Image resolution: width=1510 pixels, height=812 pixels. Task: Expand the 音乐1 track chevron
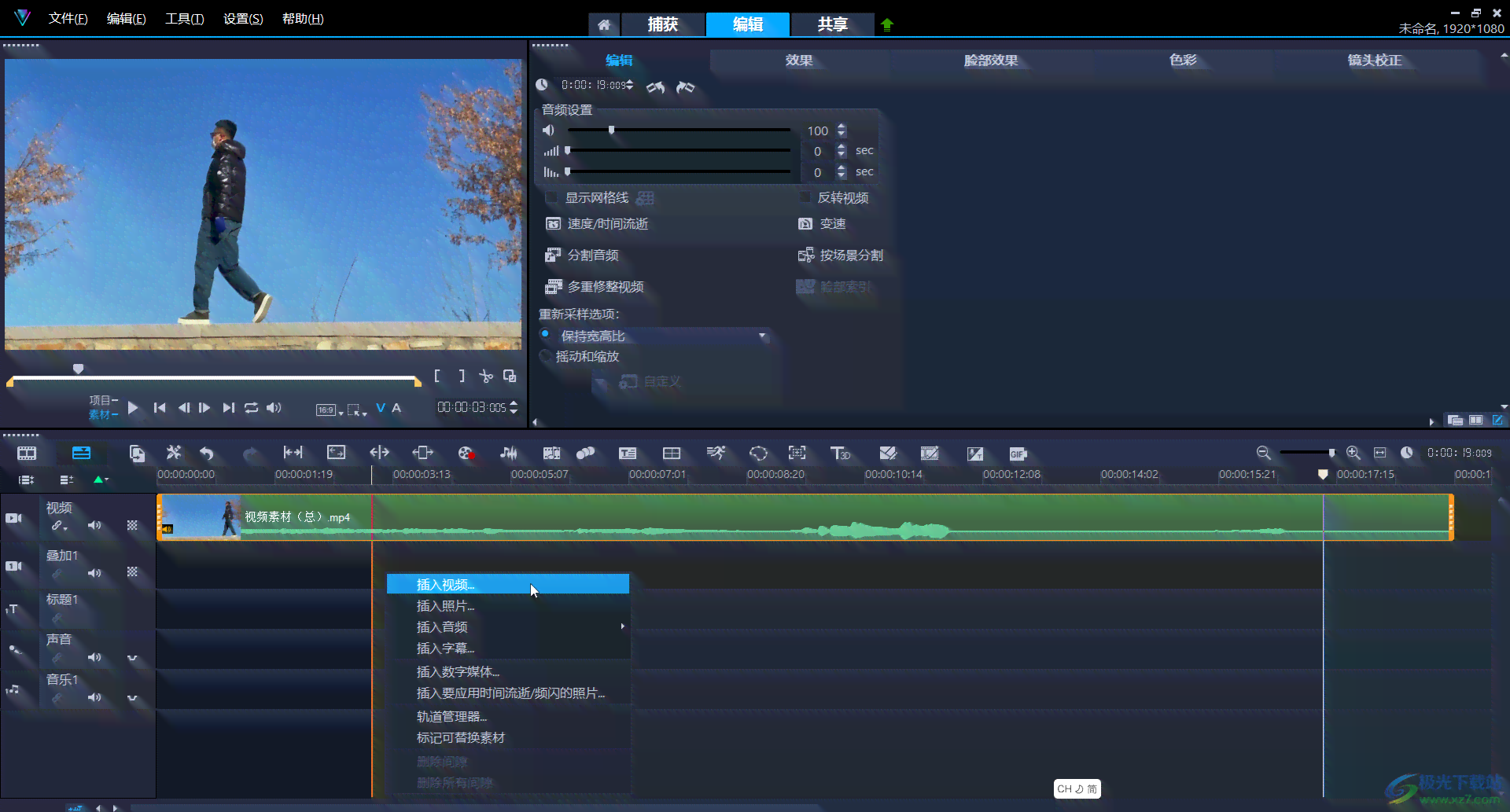point(132,698)
